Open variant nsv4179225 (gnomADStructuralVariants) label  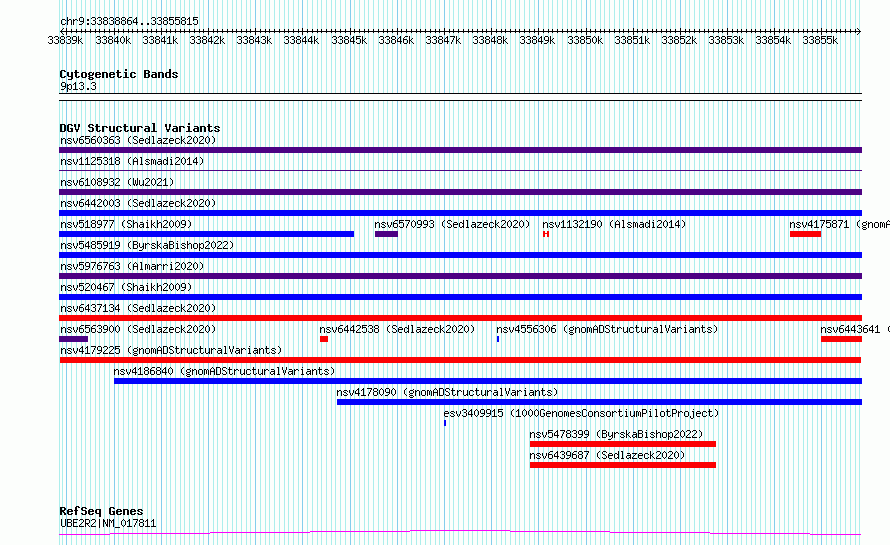point(171,350)
